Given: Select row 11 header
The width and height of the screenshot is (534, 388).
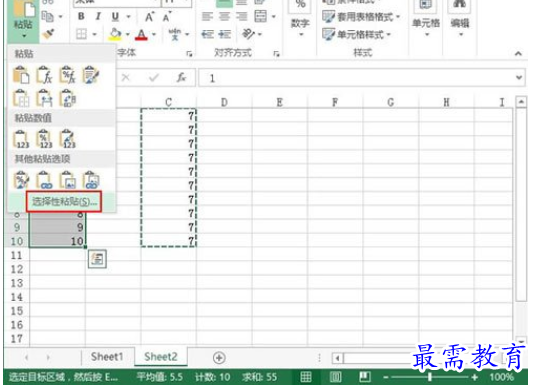Looking at the screenshot, I should point(16,255).
